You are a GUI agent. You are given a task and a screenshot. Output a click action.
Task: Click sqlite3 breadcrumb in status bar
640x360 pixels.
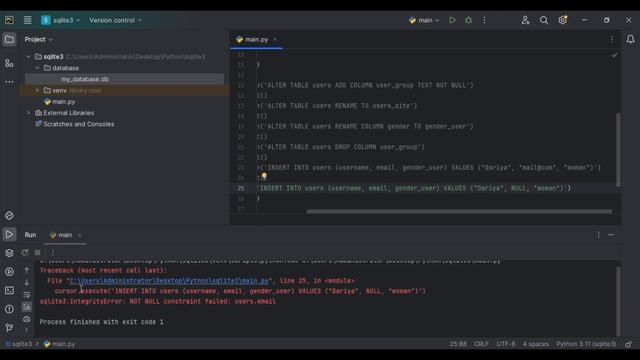19,344
